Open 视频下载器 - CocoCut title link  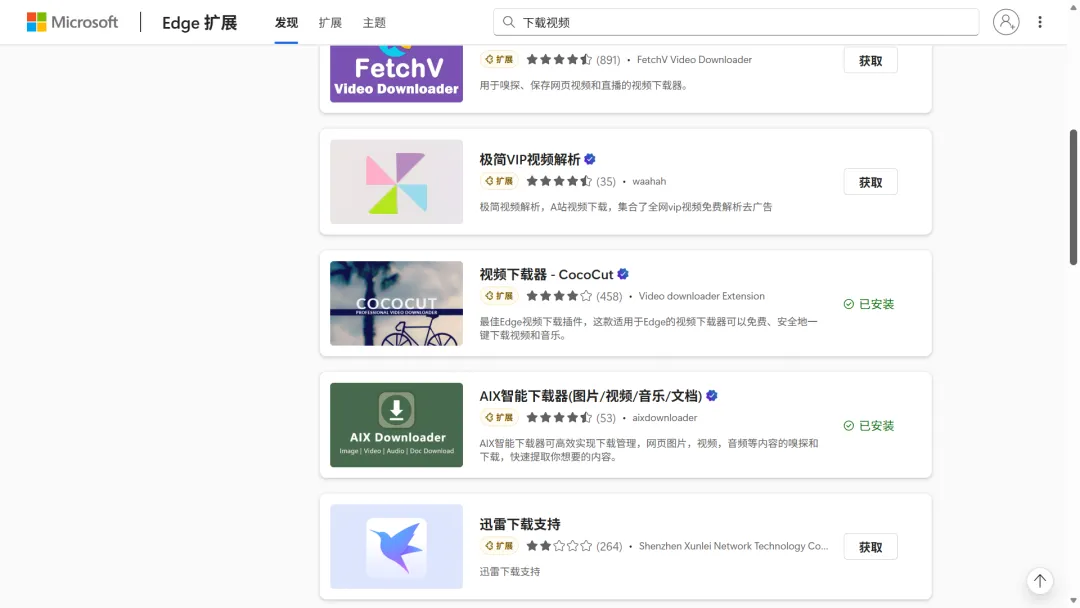(x=546, y=274)
